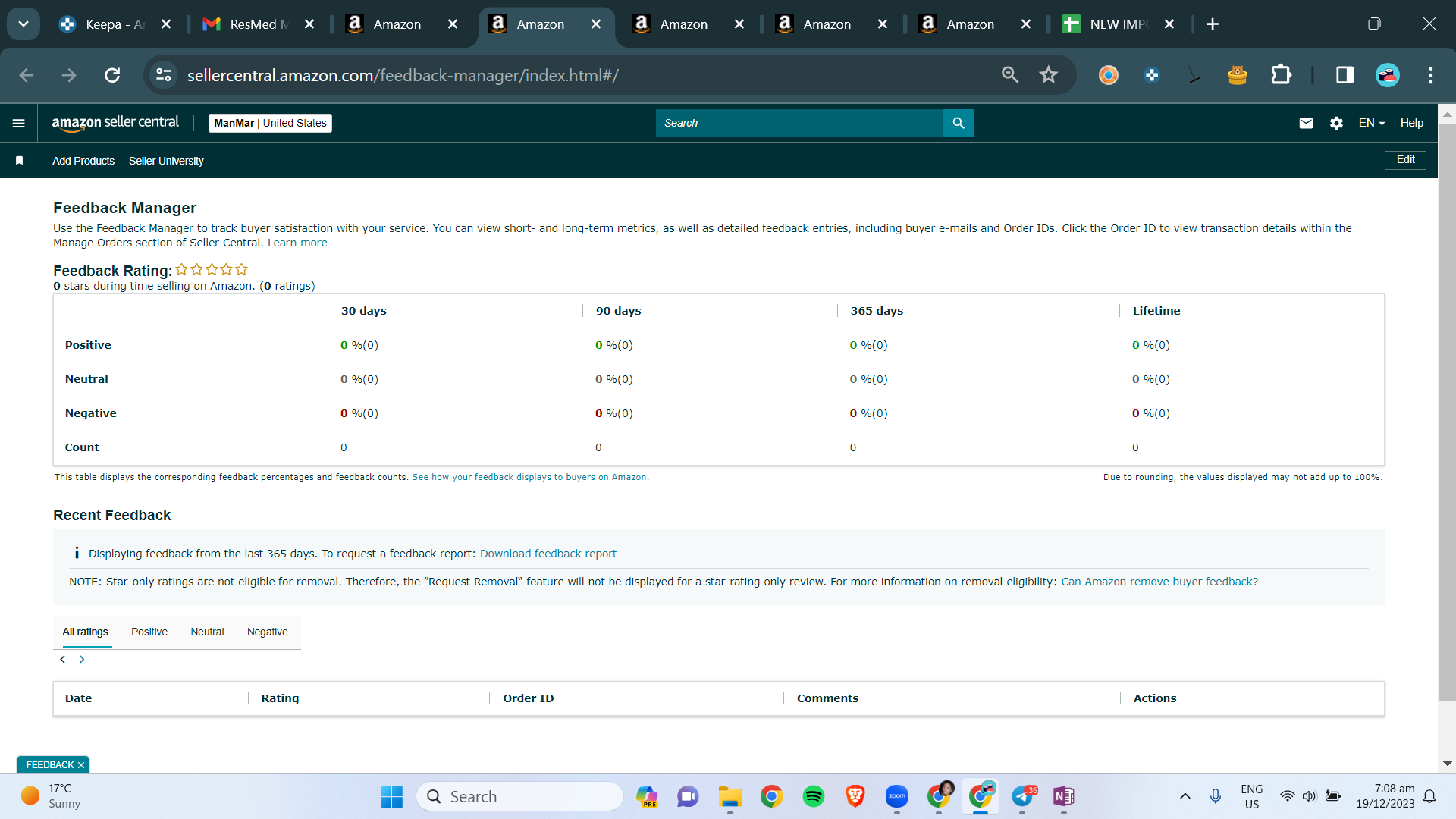Open the Chrome profile avatar
1456x819 pixels.
point(1388,75)
